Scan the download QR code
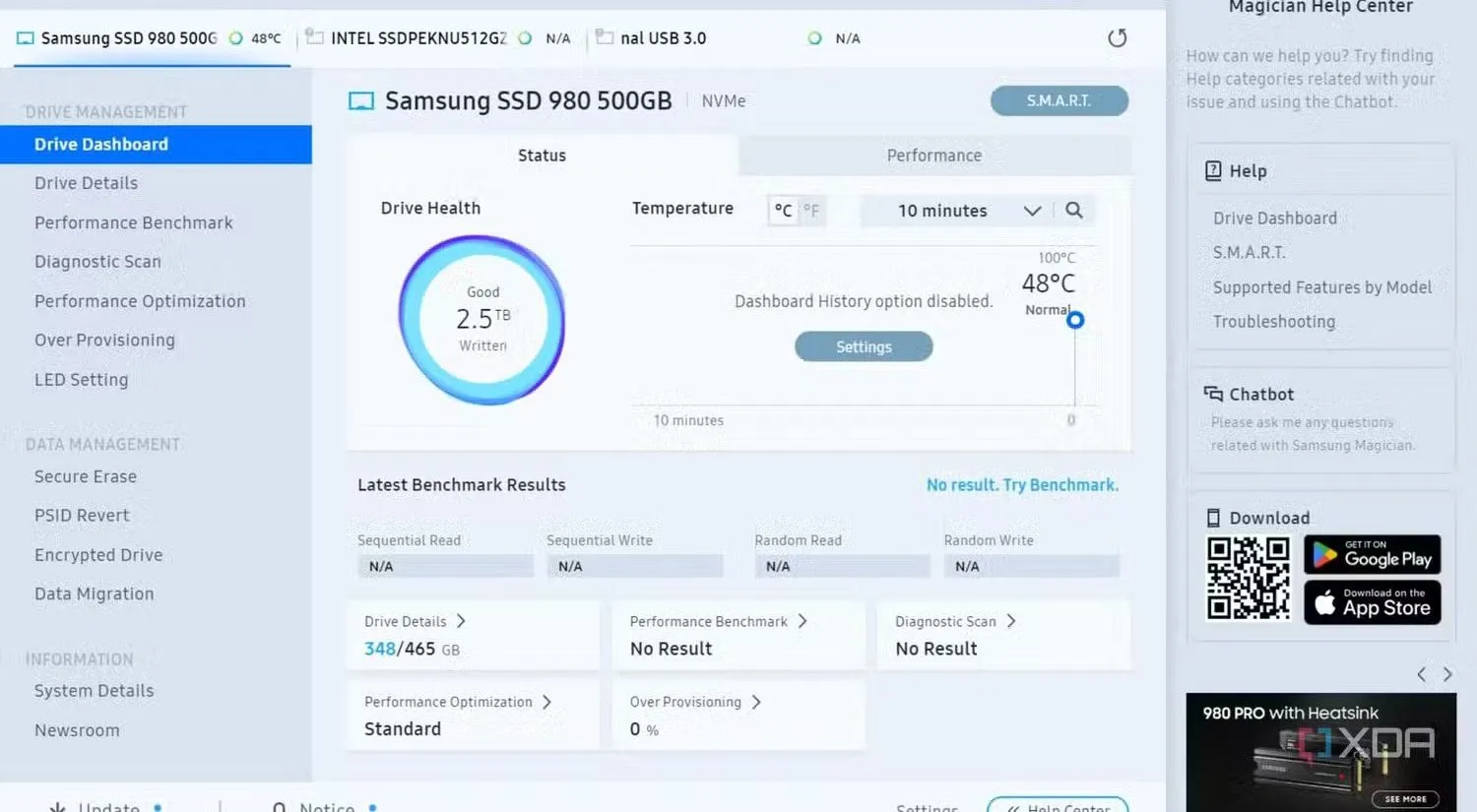The height and width of the screenshot is (812, 1477). click(x=1248, y=578)
